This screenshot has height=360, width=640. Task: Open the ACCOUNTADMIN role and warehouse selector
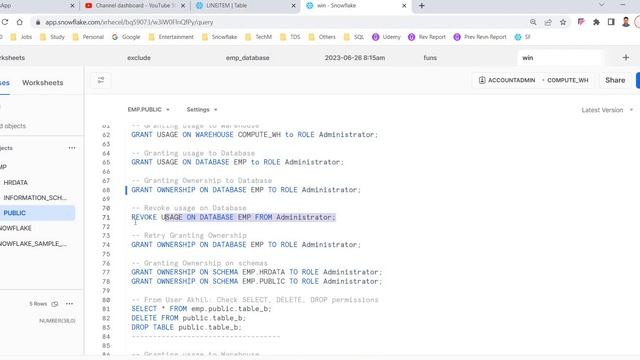pyautogui.click(x=533, y=80)
